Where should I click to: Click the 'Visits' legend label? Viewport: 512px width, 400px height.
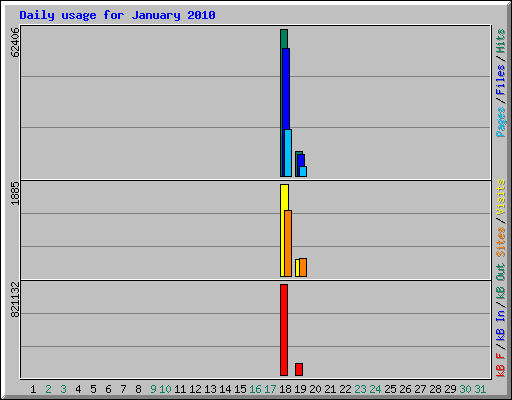[501, 197]
